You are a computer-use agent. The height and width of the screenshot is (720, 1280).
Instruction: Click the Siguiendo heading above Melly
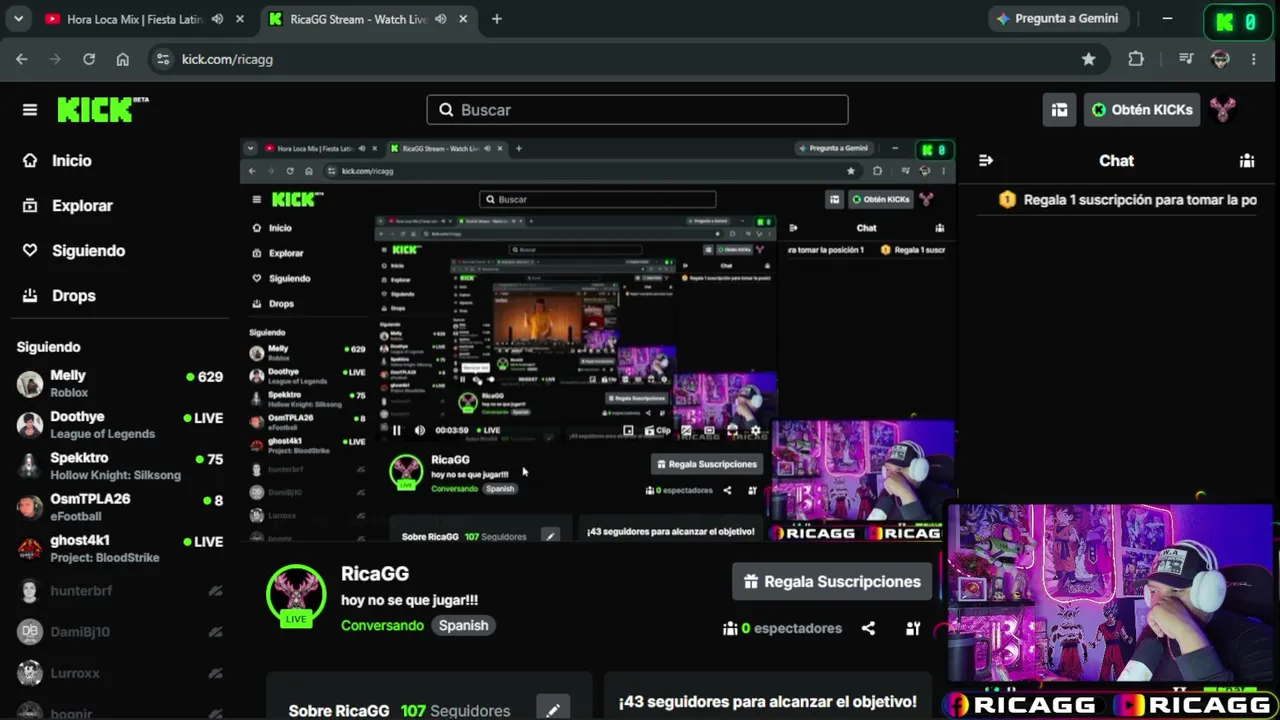tap(49, 347)
